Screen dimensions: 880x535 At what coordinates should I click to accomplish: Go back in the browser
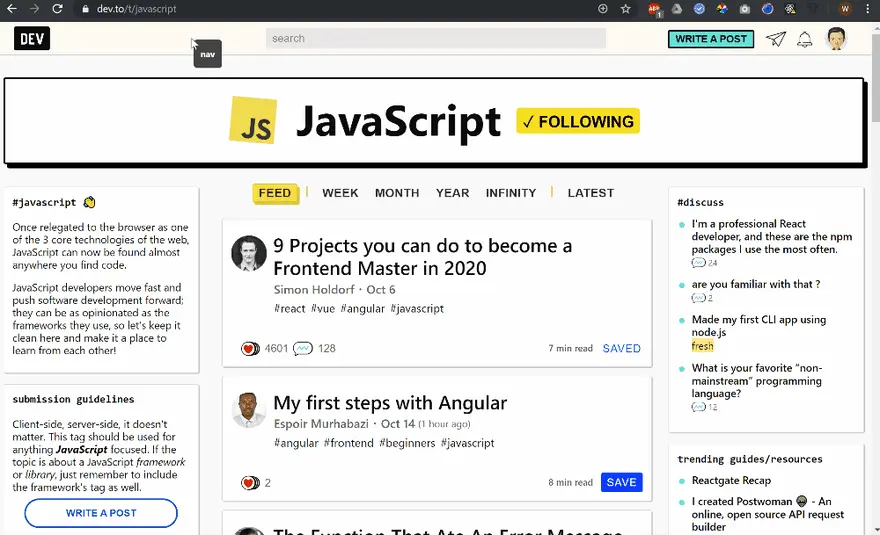(12, 8)
